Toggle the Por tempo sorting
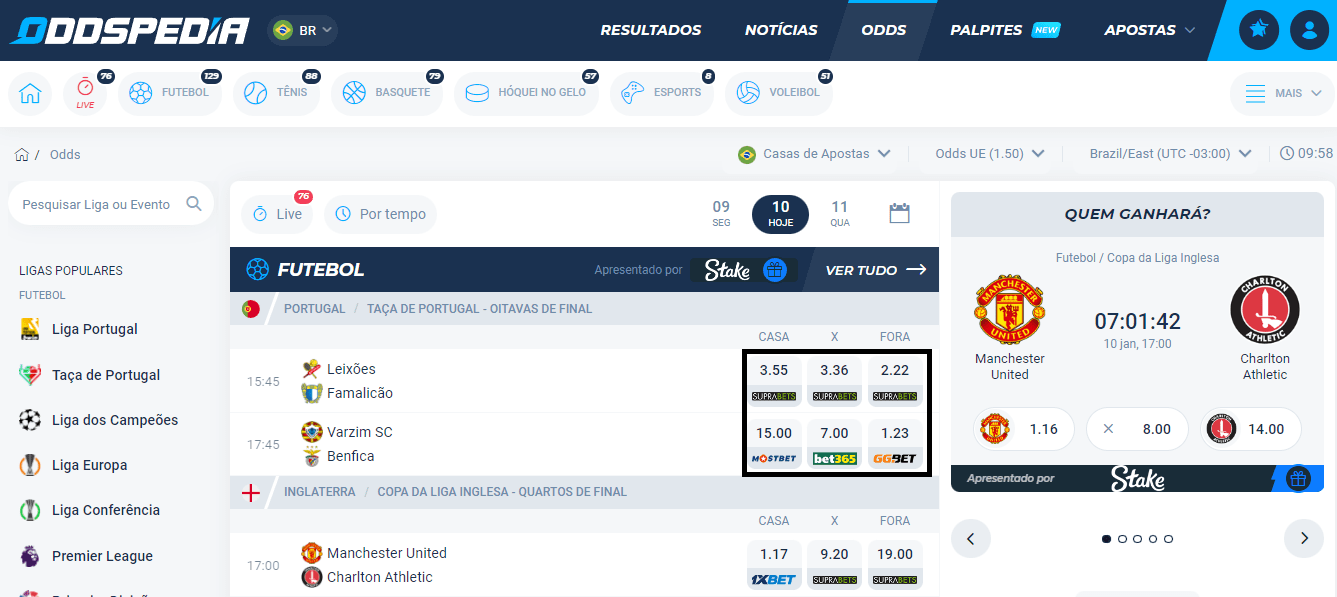 click(x=380, y=214)
